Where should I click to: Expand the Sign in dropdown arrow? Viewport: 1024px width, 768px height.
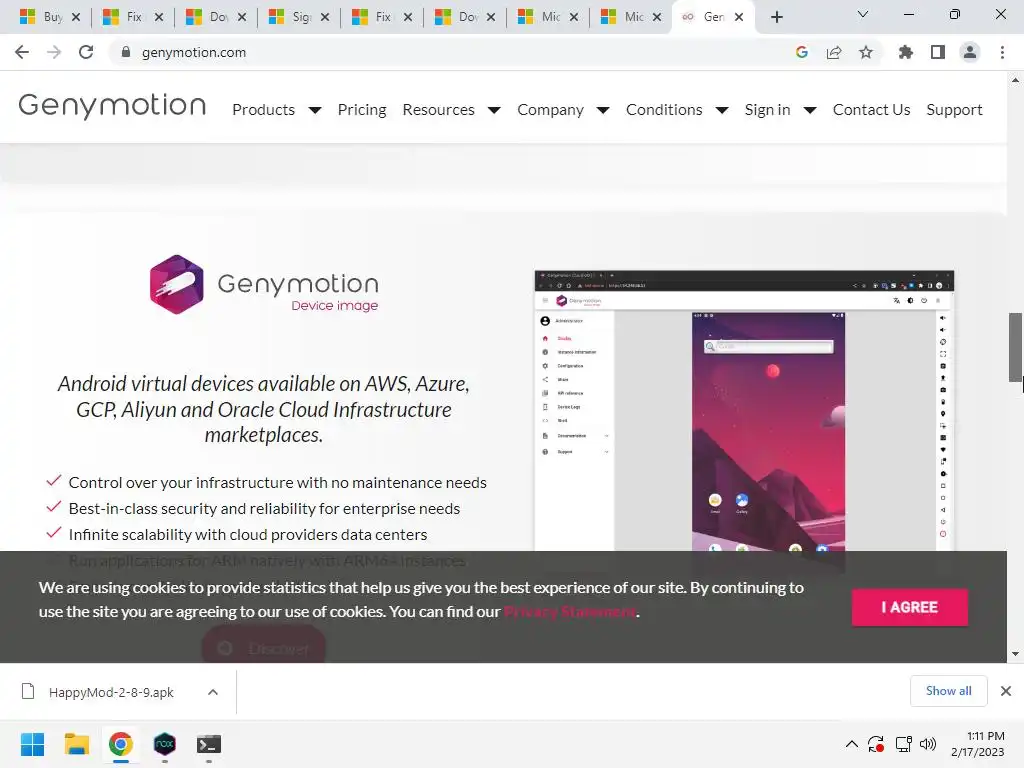(810, 110)
